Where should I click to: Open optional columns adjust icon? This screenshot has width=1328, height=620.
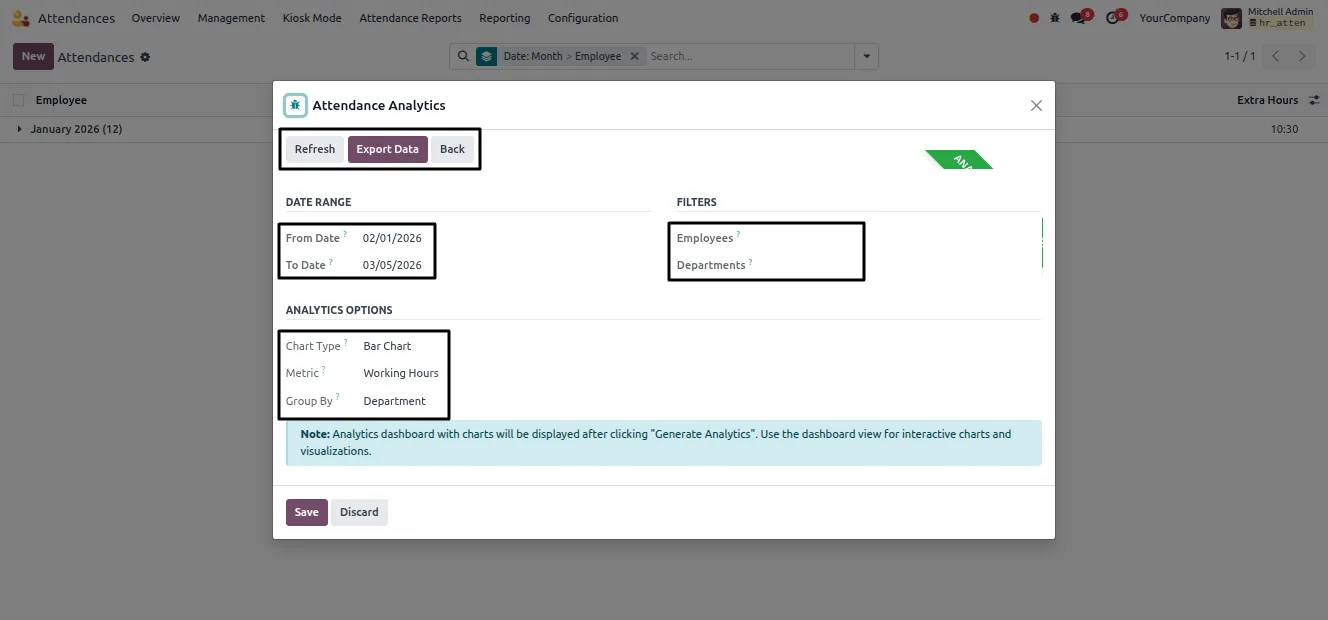tap(1314, 100)
